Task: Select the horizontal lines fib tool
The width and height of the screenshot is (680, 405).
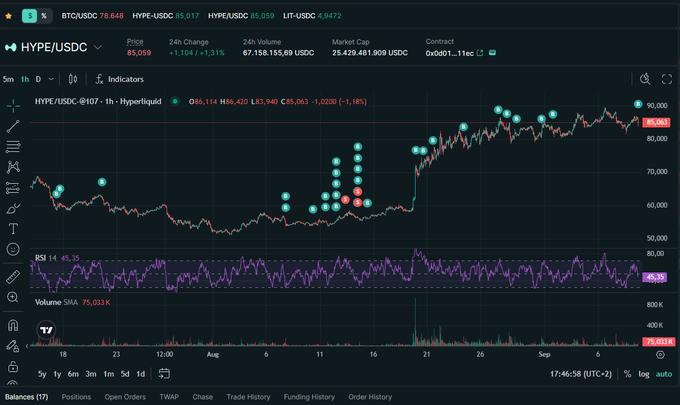Action: [x=13, y=147]
